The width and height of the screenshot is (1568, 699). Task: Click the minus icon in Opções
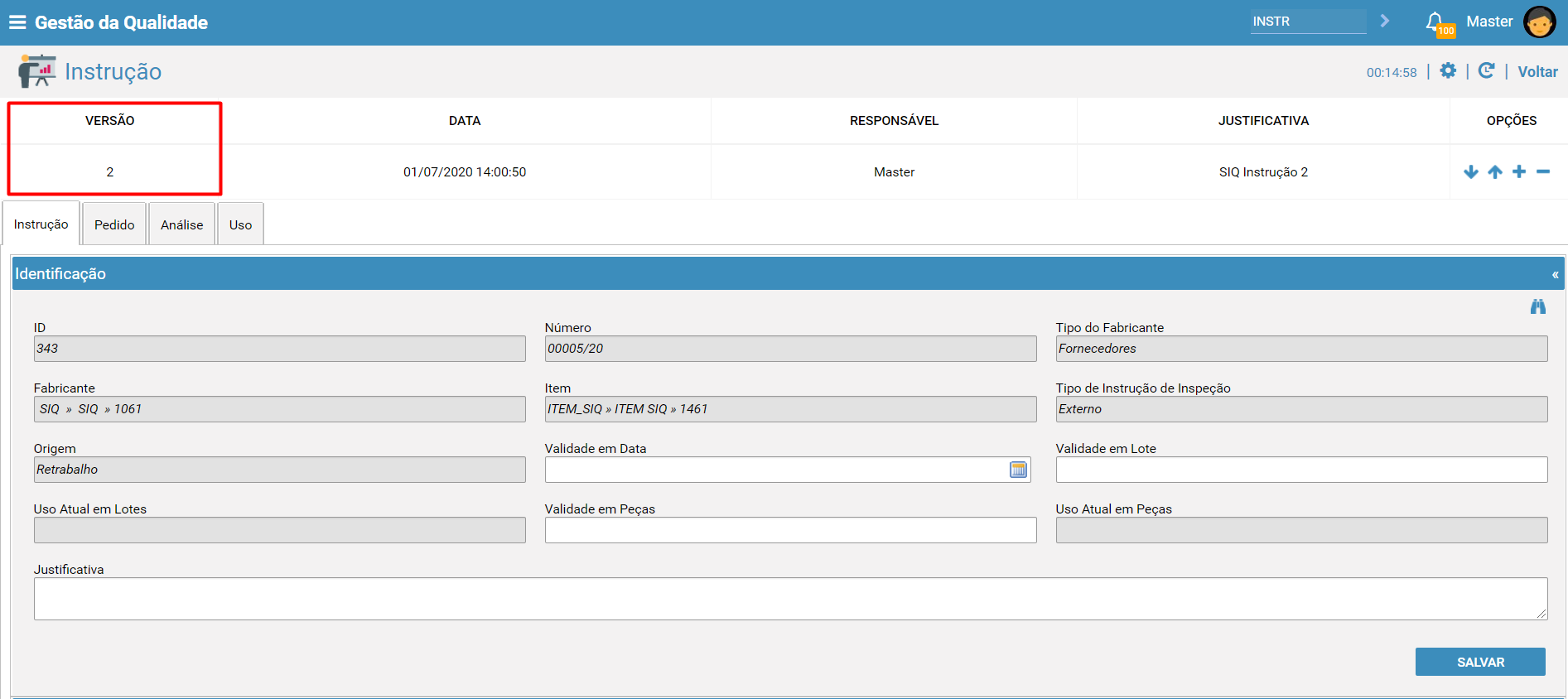[1543, 171]
